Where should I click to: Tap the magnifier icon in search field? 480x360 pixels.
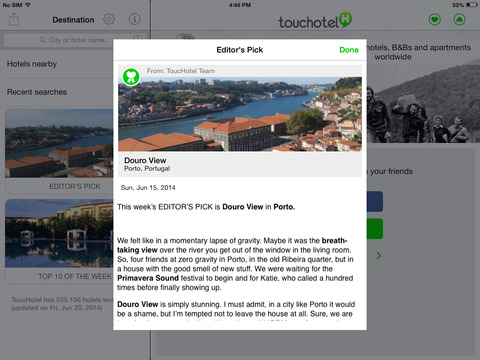[x=43, y=40]
